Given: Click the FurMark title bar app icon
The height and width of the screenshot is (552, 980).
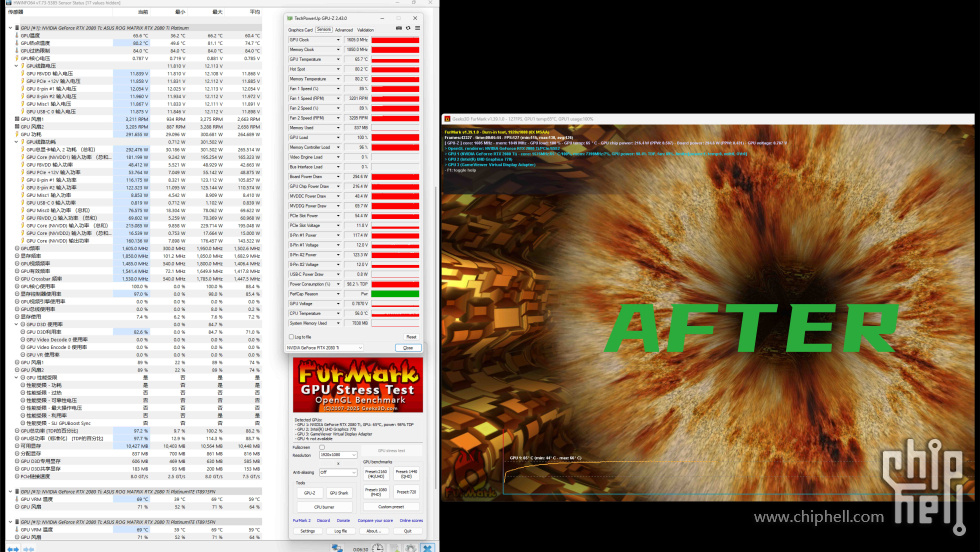Looking at the screenshot, I should tap(448, 119).
